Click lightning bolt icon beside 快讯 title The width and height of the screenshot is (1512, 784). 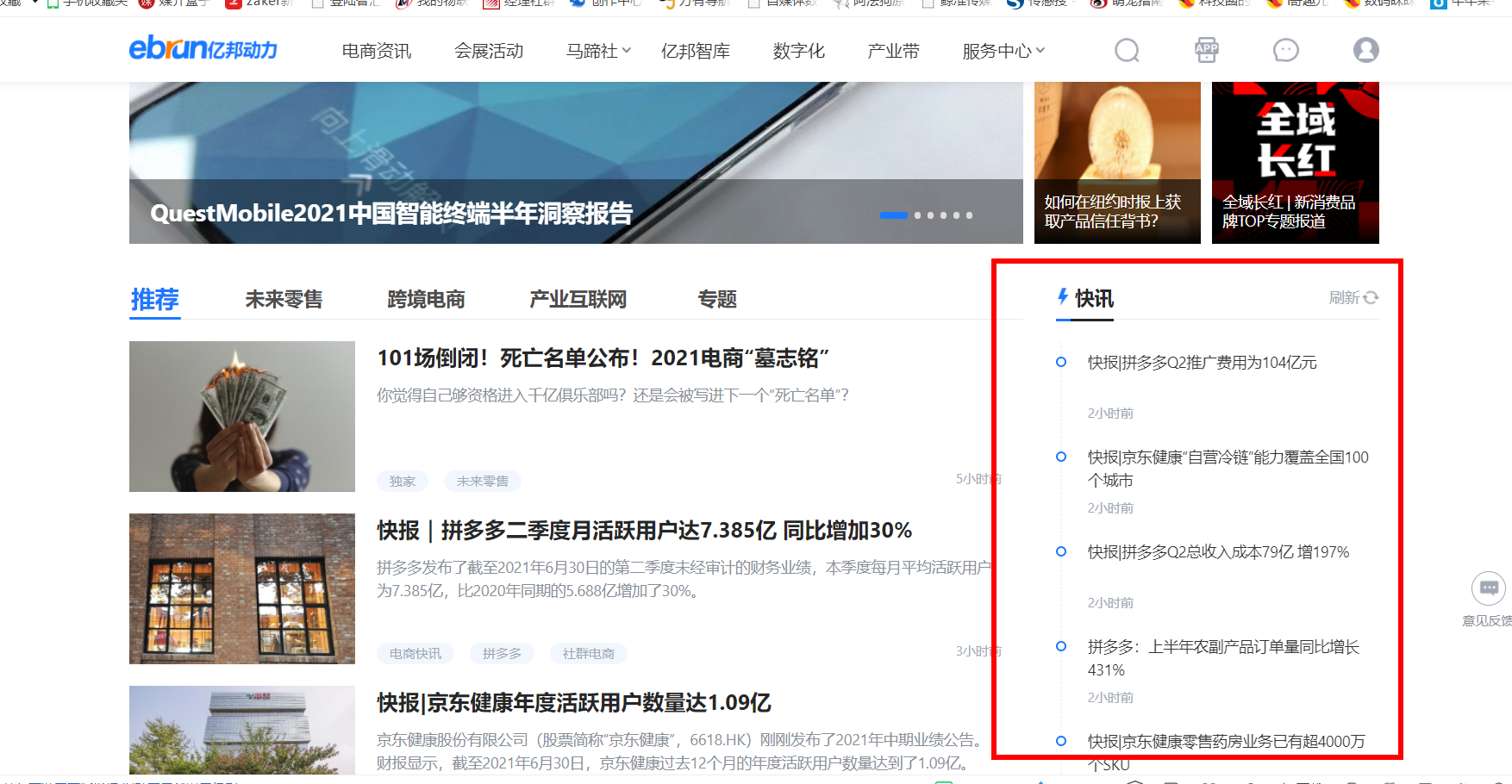pyautogui.click(x=1063, y=297)
